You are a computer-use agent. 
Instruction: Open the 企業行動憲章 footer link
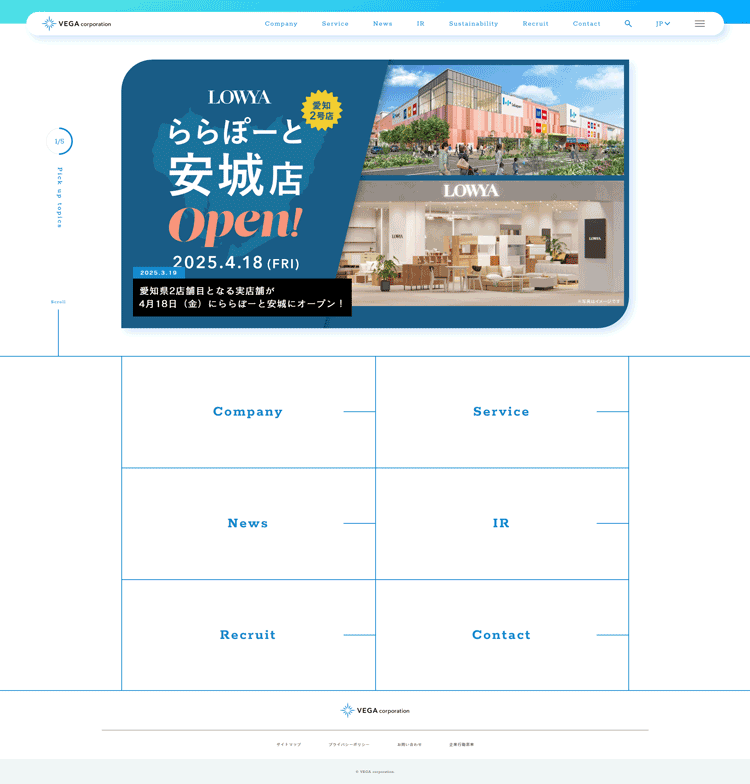click(462, 744)
